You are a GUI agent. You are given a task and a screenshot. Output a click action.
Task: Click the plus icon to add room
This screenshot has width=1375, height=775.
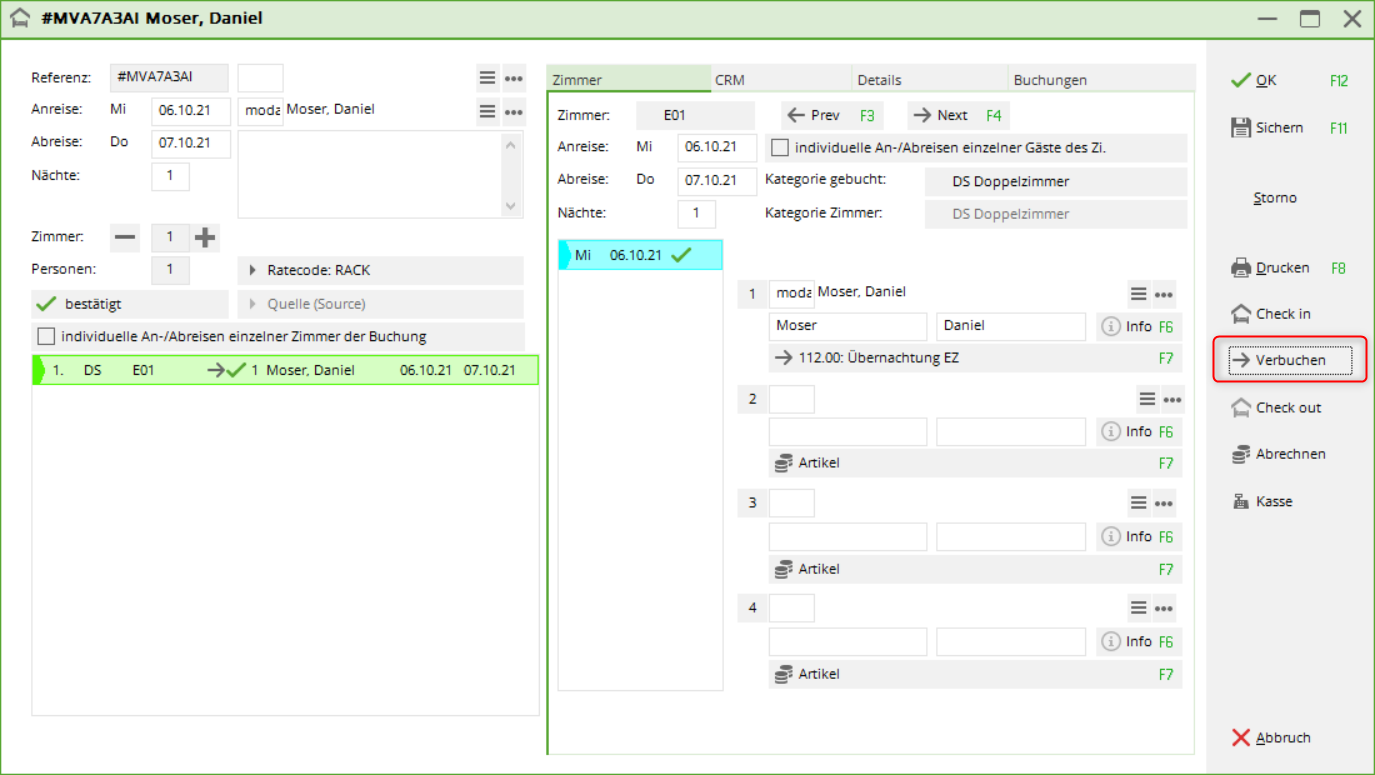pyautogui.click(x=205, y=238)
